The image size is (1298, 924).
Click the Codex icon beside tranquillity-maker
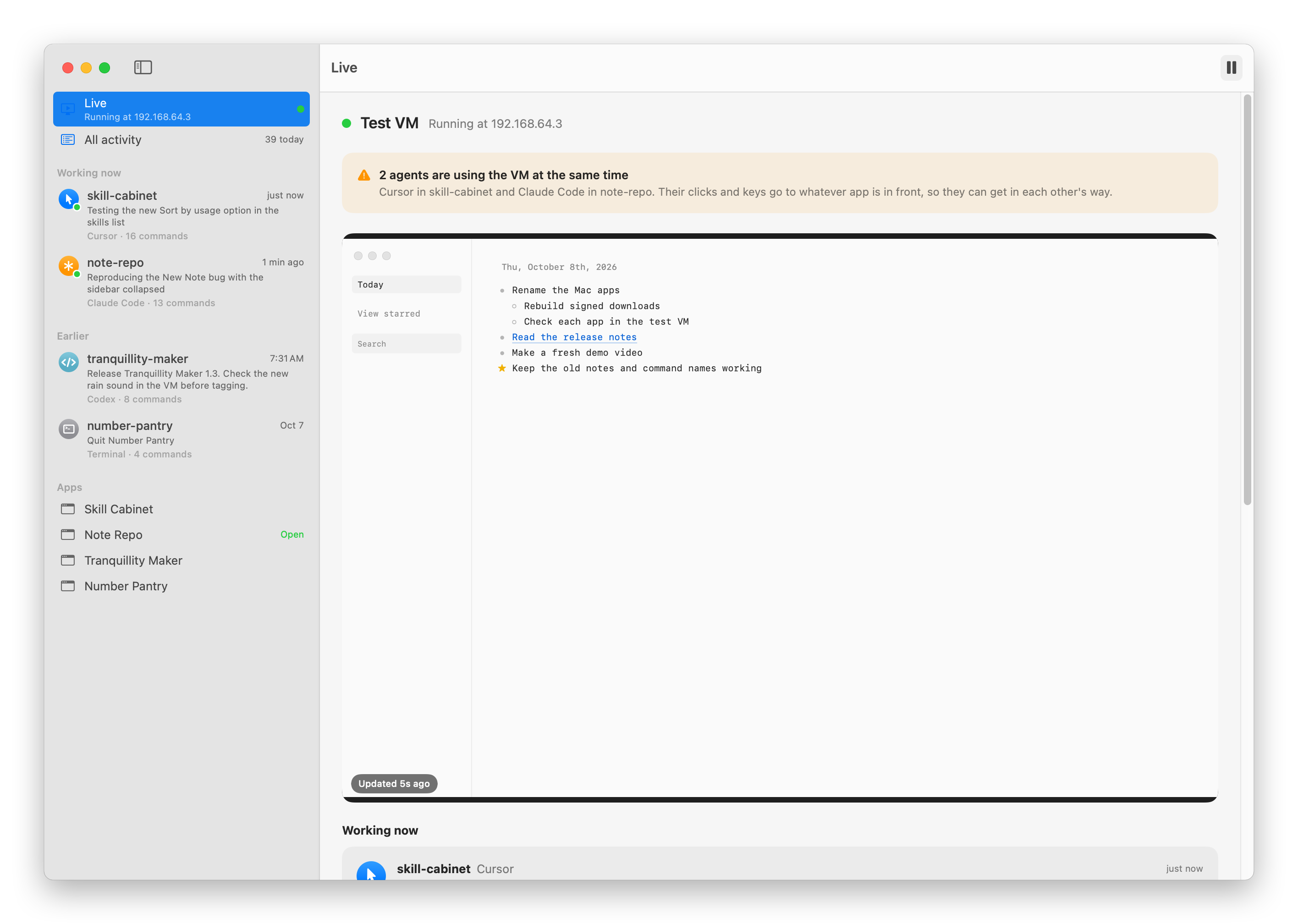point(69,363)
